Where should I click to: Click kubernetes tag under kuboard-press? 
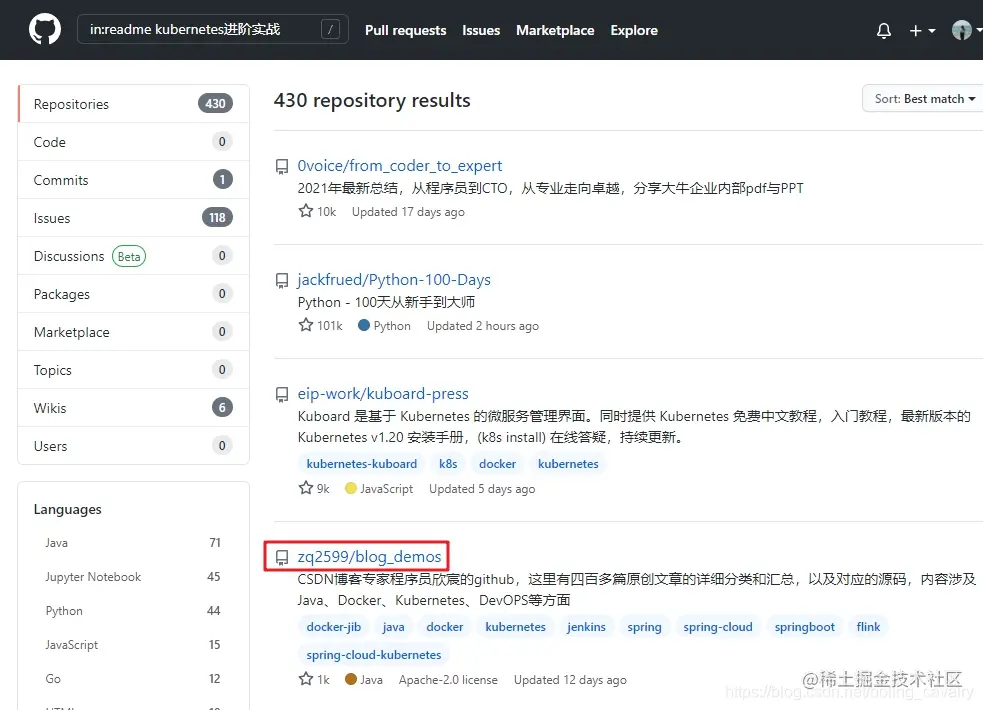tap(568, 464)
